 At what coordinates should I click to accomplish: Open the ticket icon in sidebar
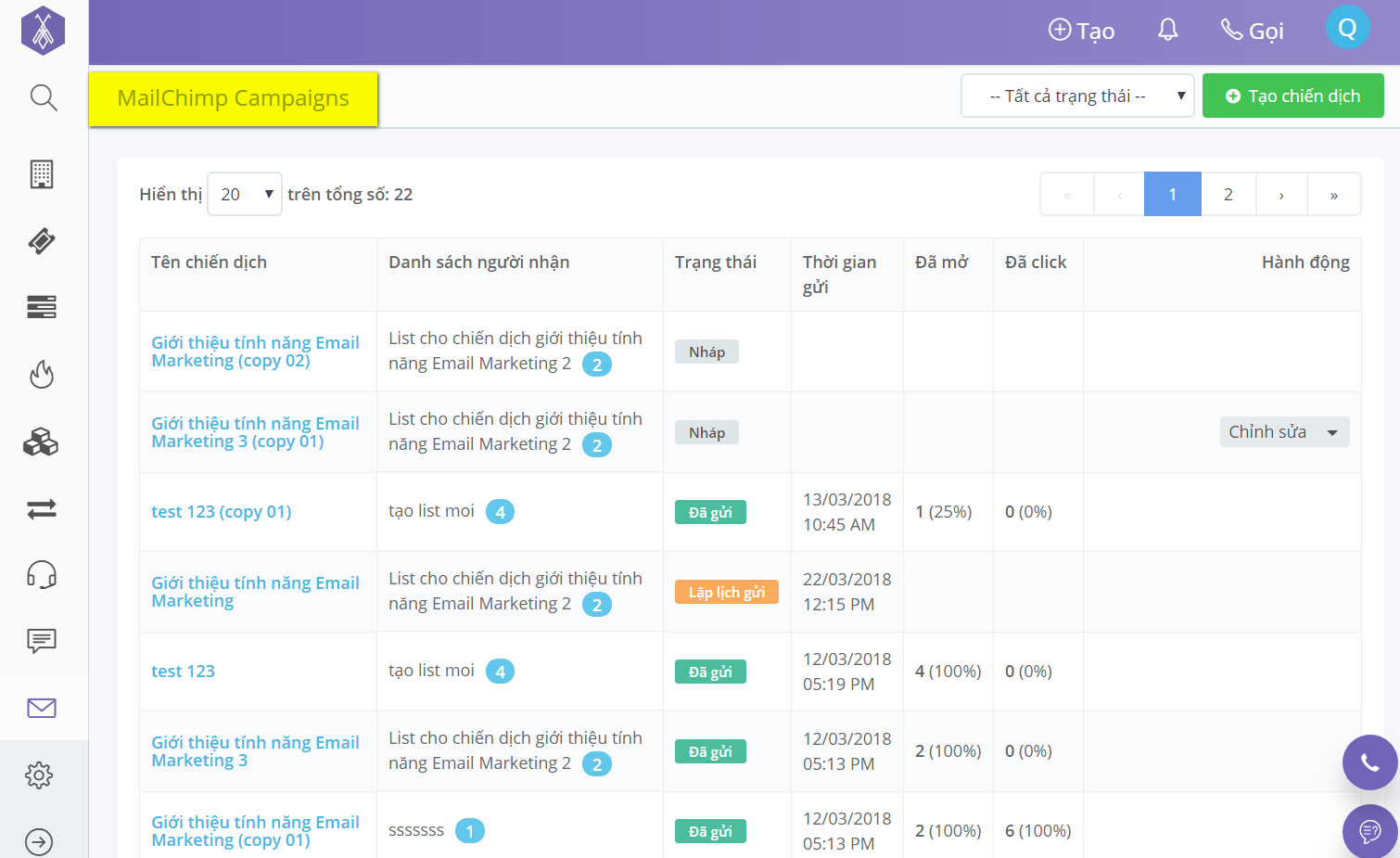coord(42,240)
